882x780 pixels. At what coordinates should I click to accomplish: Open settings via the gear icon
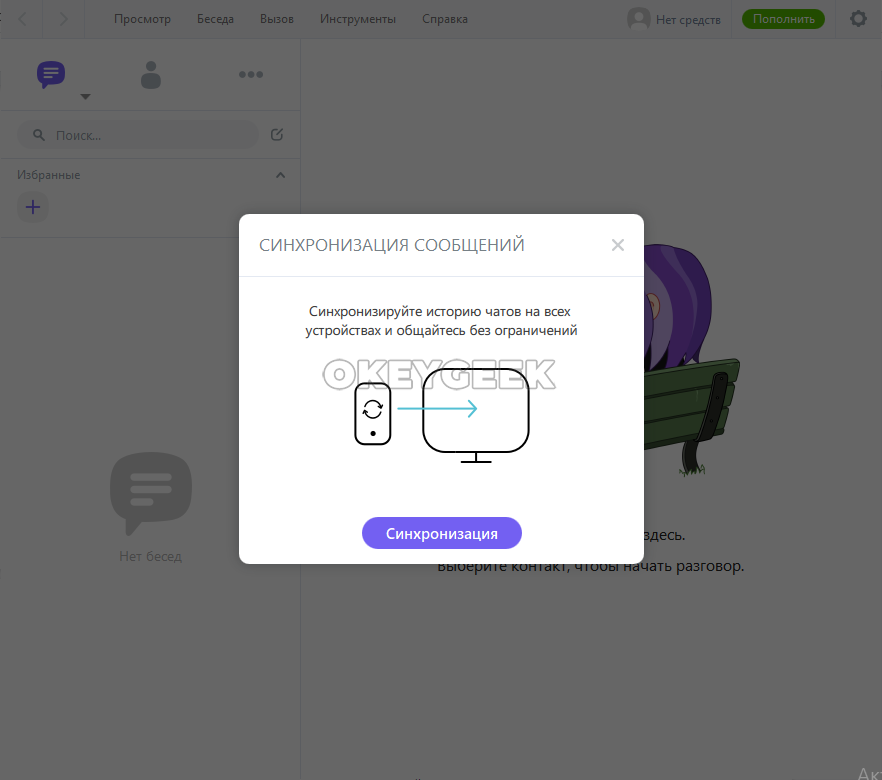pos(858,19)
